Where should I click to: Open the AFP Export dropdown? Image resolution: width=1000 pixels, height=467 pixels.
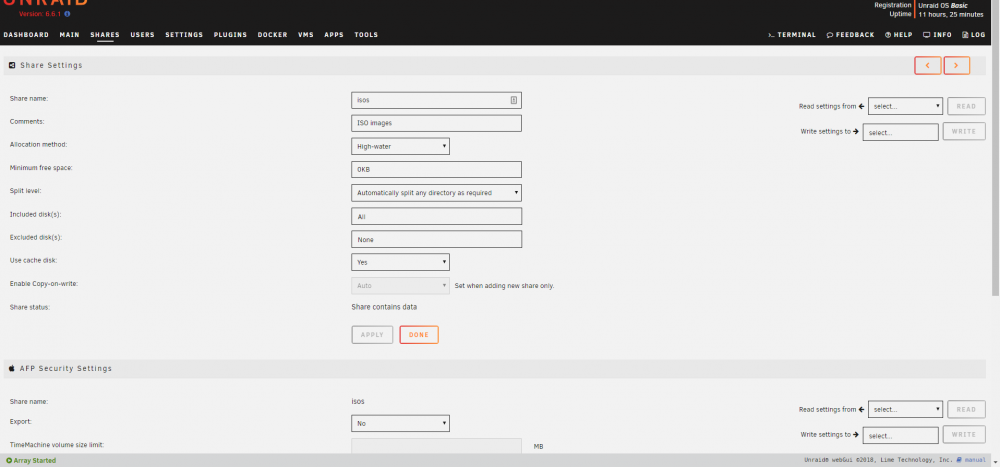tap(401, 424)
